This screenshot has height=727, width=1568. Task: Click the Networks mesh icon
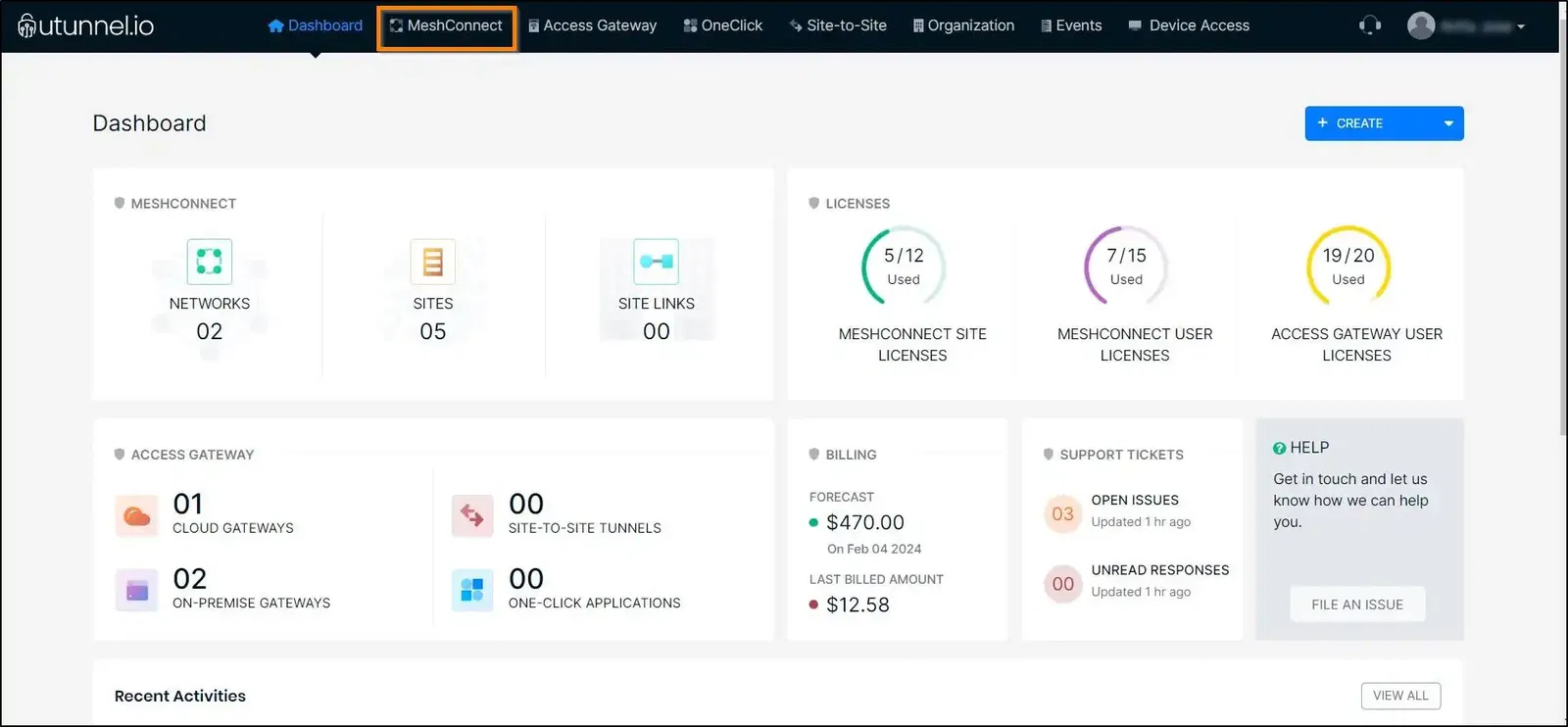tap(210, 262)
